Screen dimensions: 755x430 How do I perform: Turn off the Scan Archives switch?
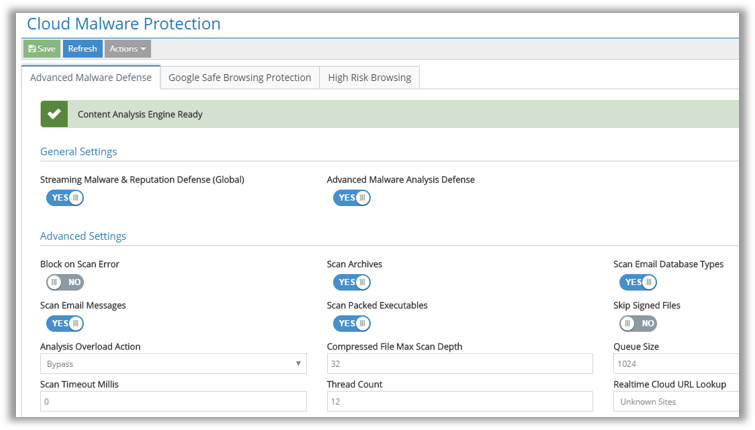352,282
